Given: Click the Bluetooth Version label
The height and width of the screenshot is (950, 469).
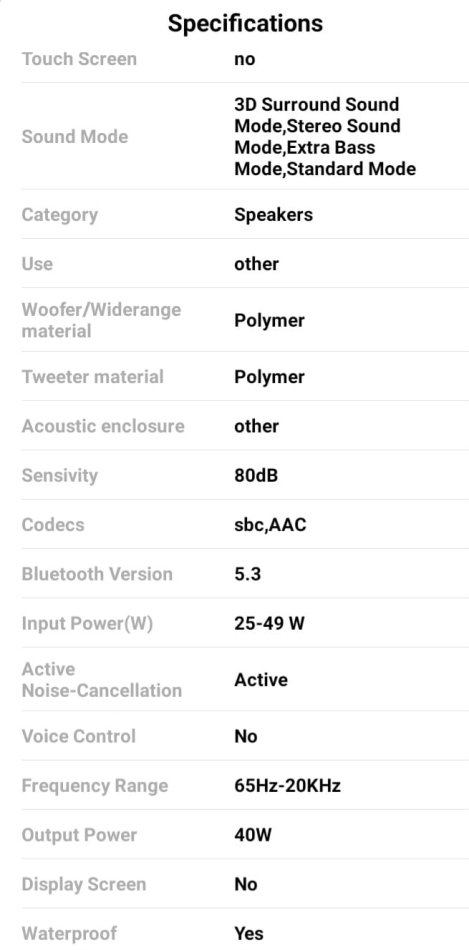Looking at the screenshot, I should coord(97,573).
